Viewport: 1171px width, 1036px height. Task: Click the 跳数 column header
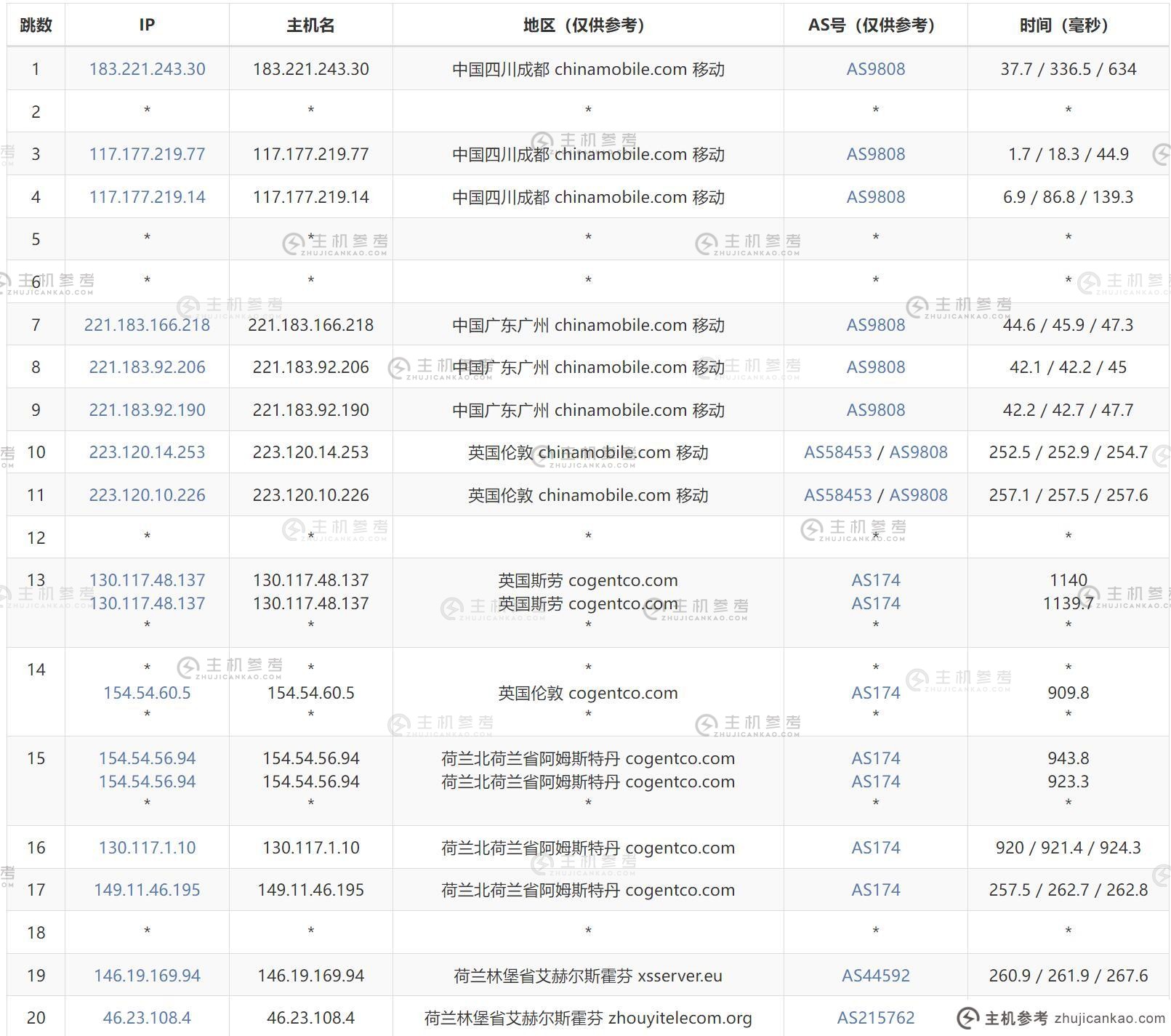(x=36, y=25)
